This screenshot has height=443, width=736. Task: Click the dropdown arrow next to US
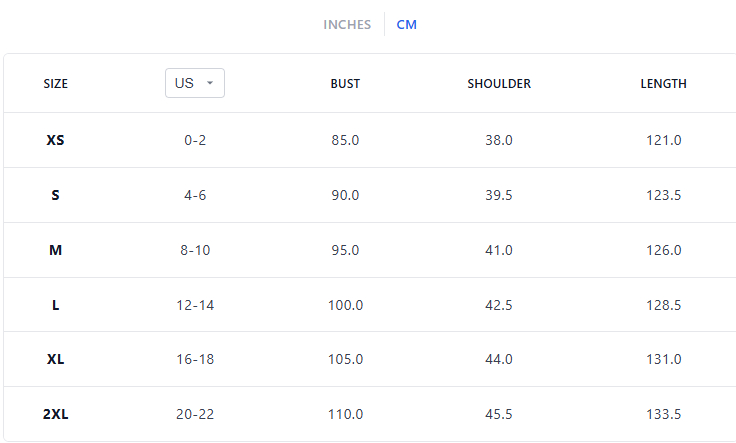pos(210,84)
